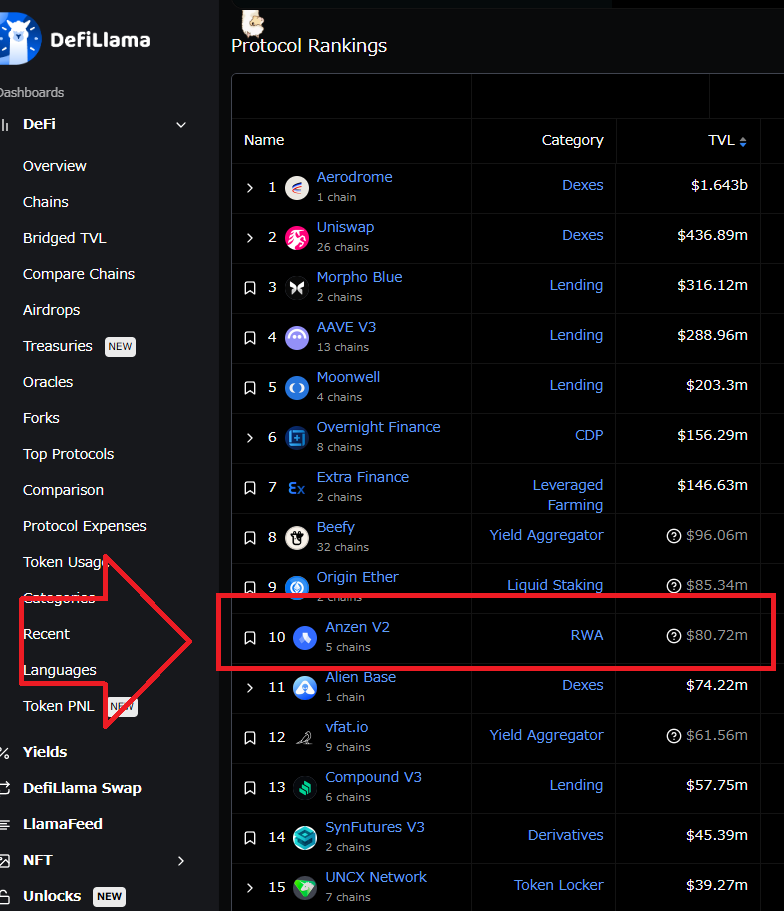Open the Leveraged Farming category link
The image size is (784, 911).
[568, 495]
